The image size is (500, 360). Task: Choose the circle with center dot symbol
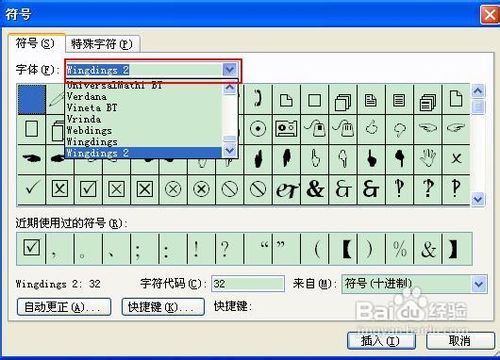258,129
